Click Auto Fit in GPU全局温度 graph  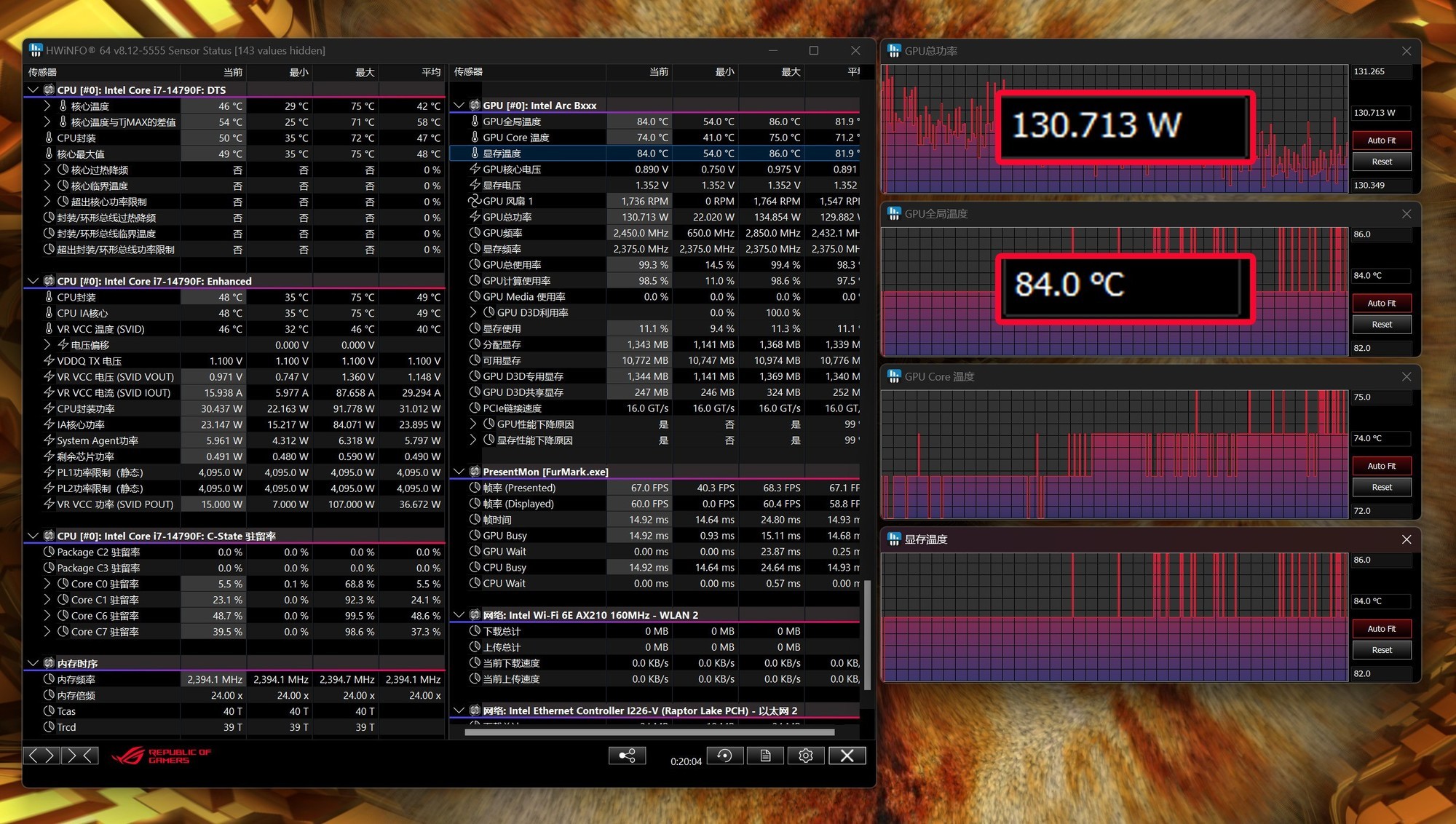pyautogui.click(x=1381, y=304)
